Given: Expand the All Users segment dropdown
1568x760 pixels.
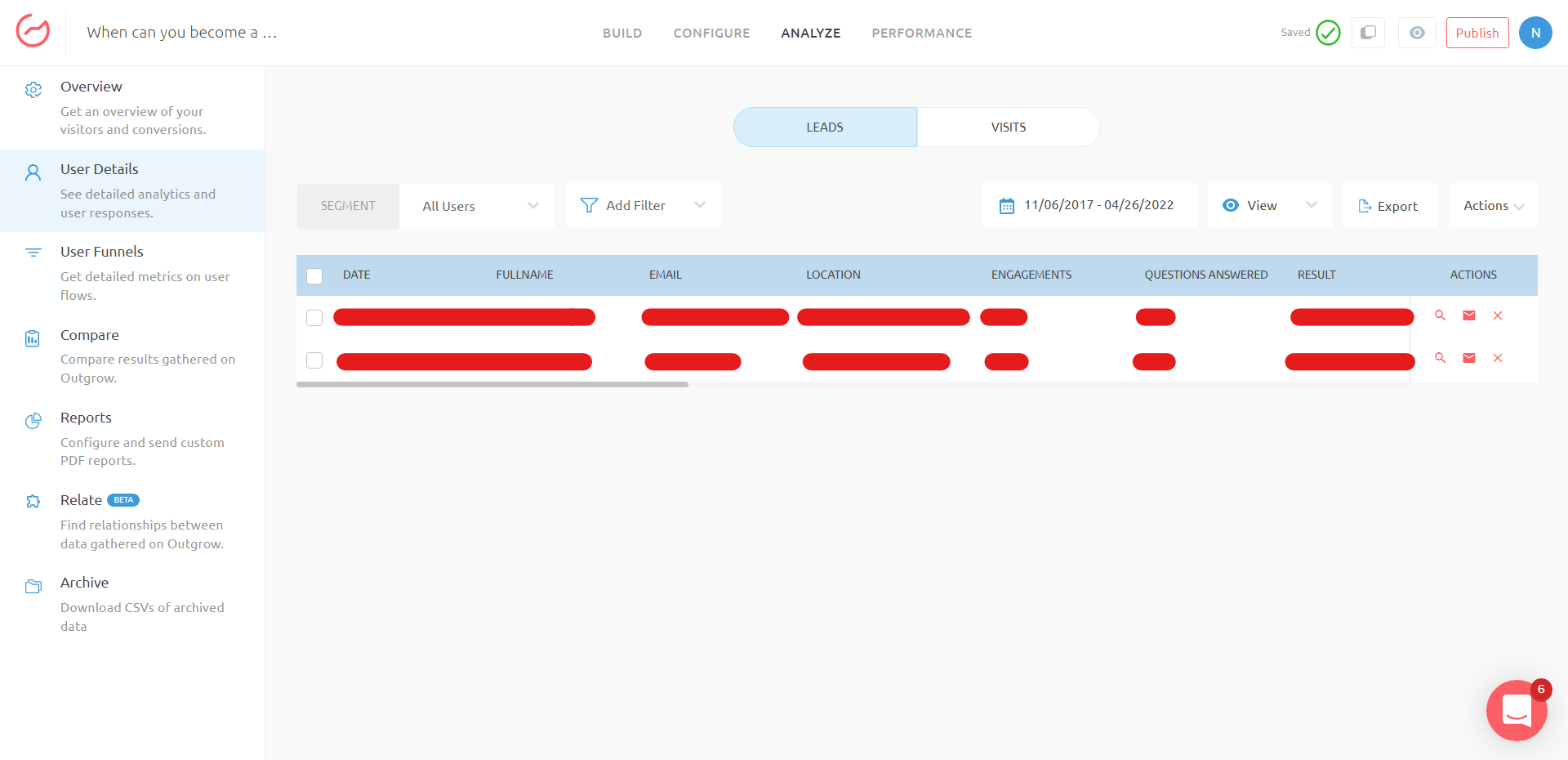Looking at the screenshot, I should (x=477, y=206).
